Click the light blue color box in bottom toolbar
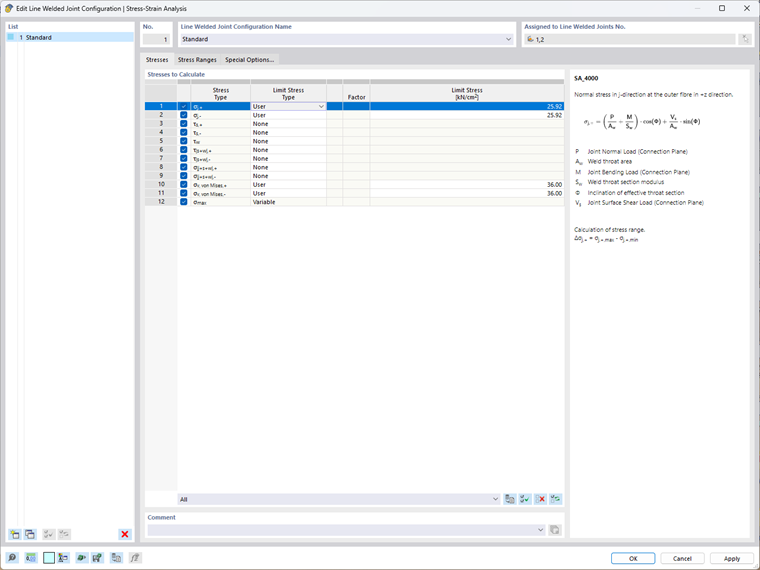The image size is (760, 570). pyautogui.click(x=49, y=558)
